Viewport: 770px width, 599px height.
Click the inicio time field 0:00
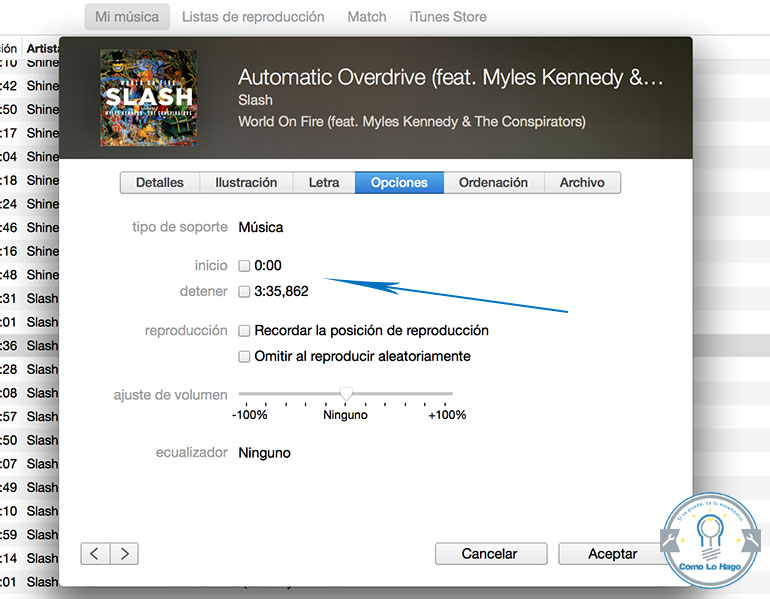[268, 266]
